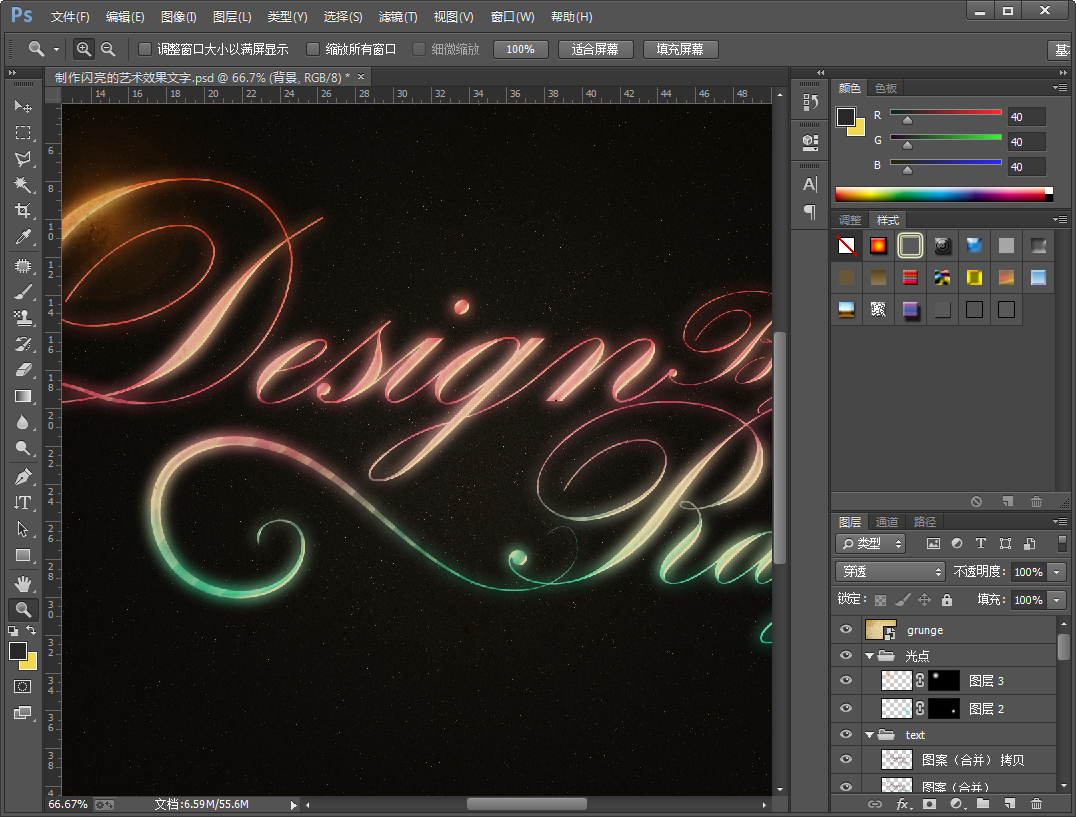Select the Crop tool
The height and width of the screenshot is (817, 1076).
click(x=22, y=211)
